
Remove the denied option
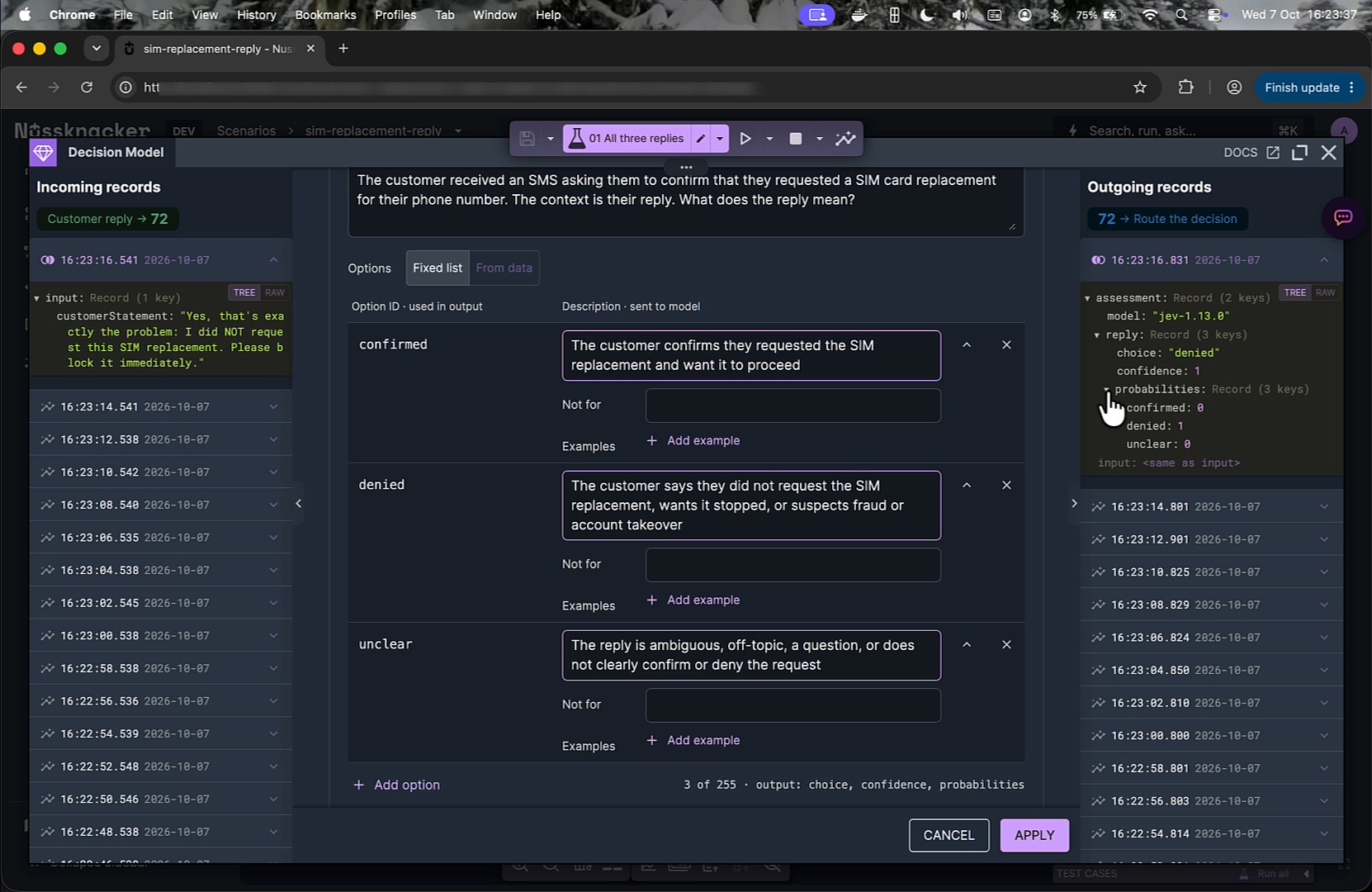pyautogui.click(x=1006, y=486)
